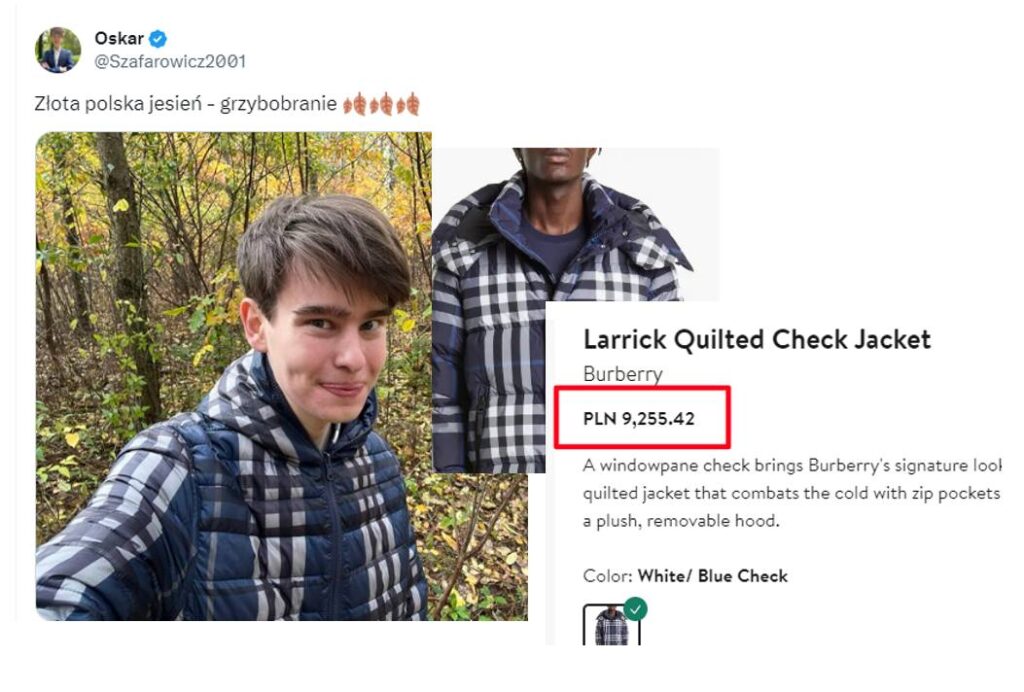Click the word grzybobranie in the tweet
The height and width of the screenshot is (692, 1024).
[x=278, y=104]
